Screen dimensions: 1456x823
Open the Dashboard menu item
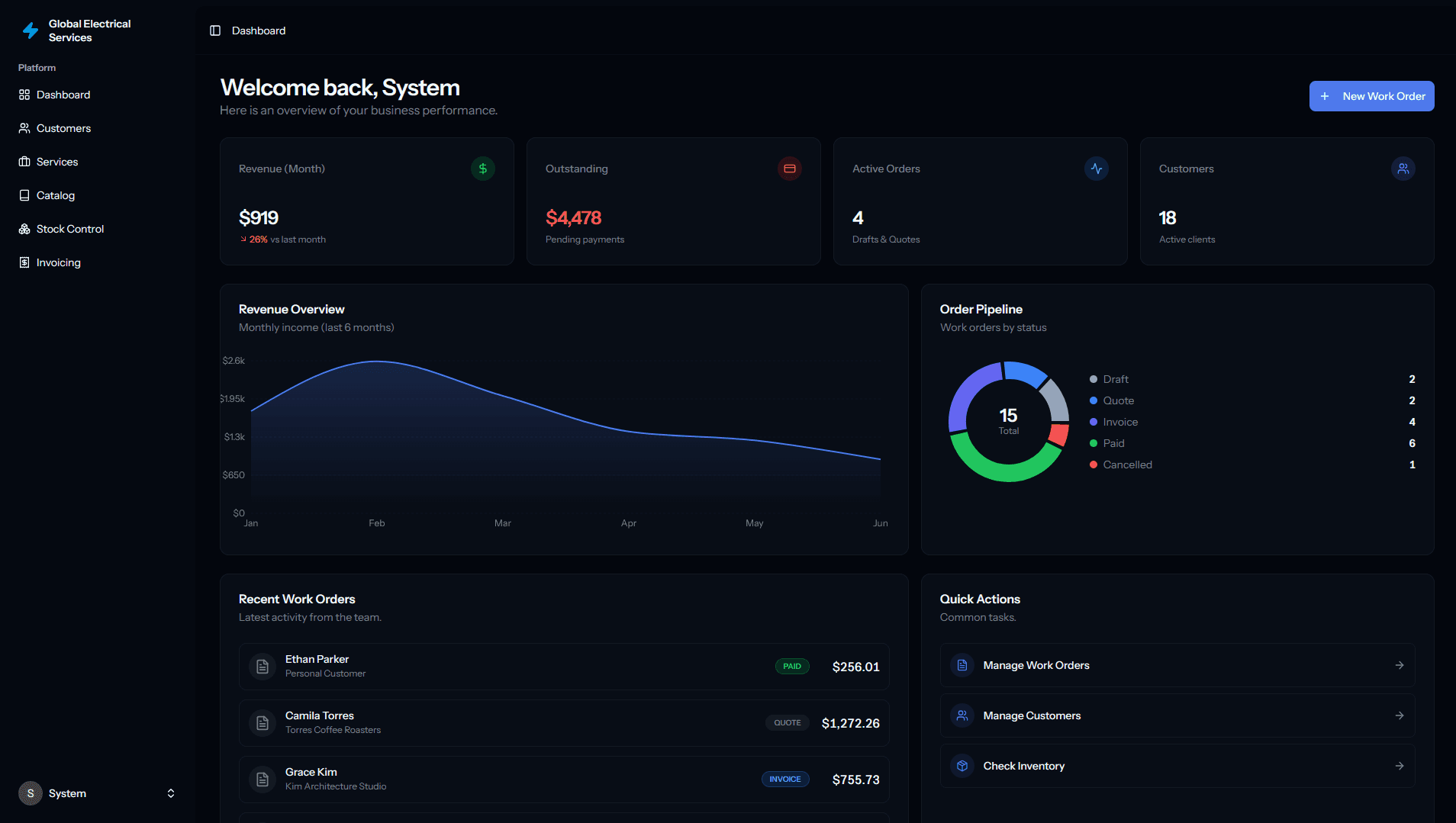[98, 95]
